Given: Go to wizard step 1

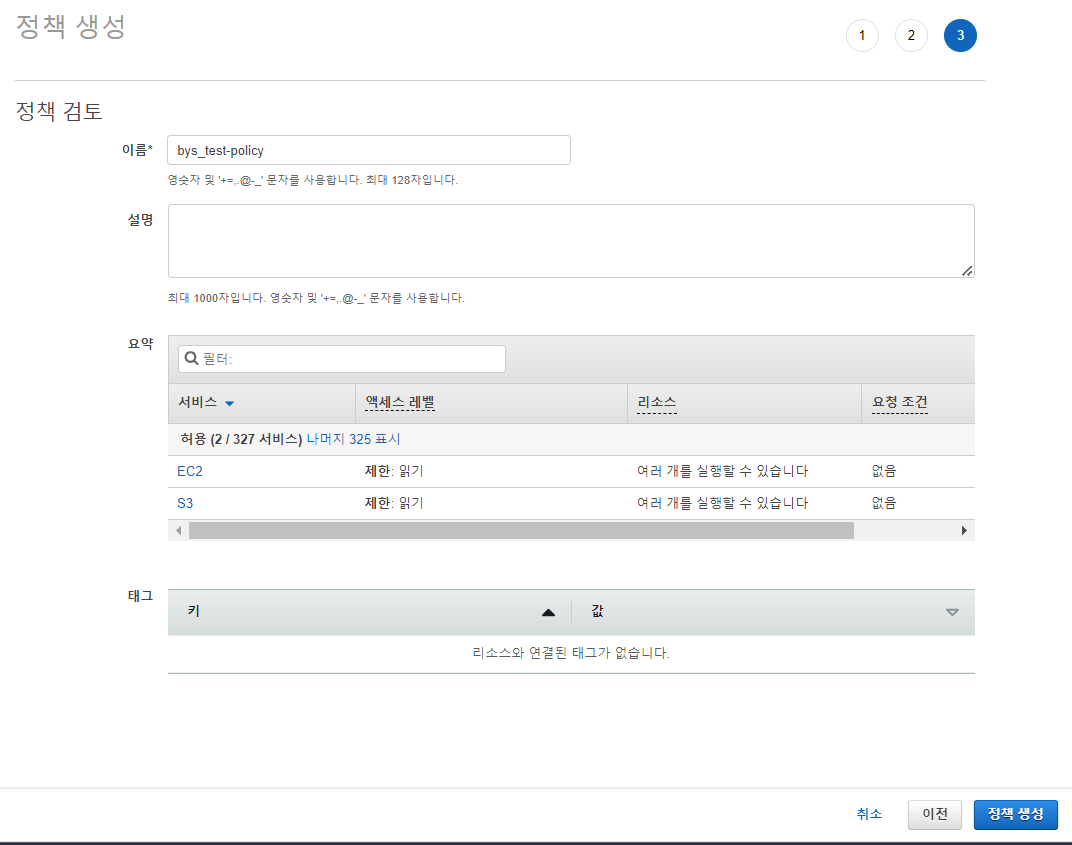Looking at the screenshot, I should (862, 36).
